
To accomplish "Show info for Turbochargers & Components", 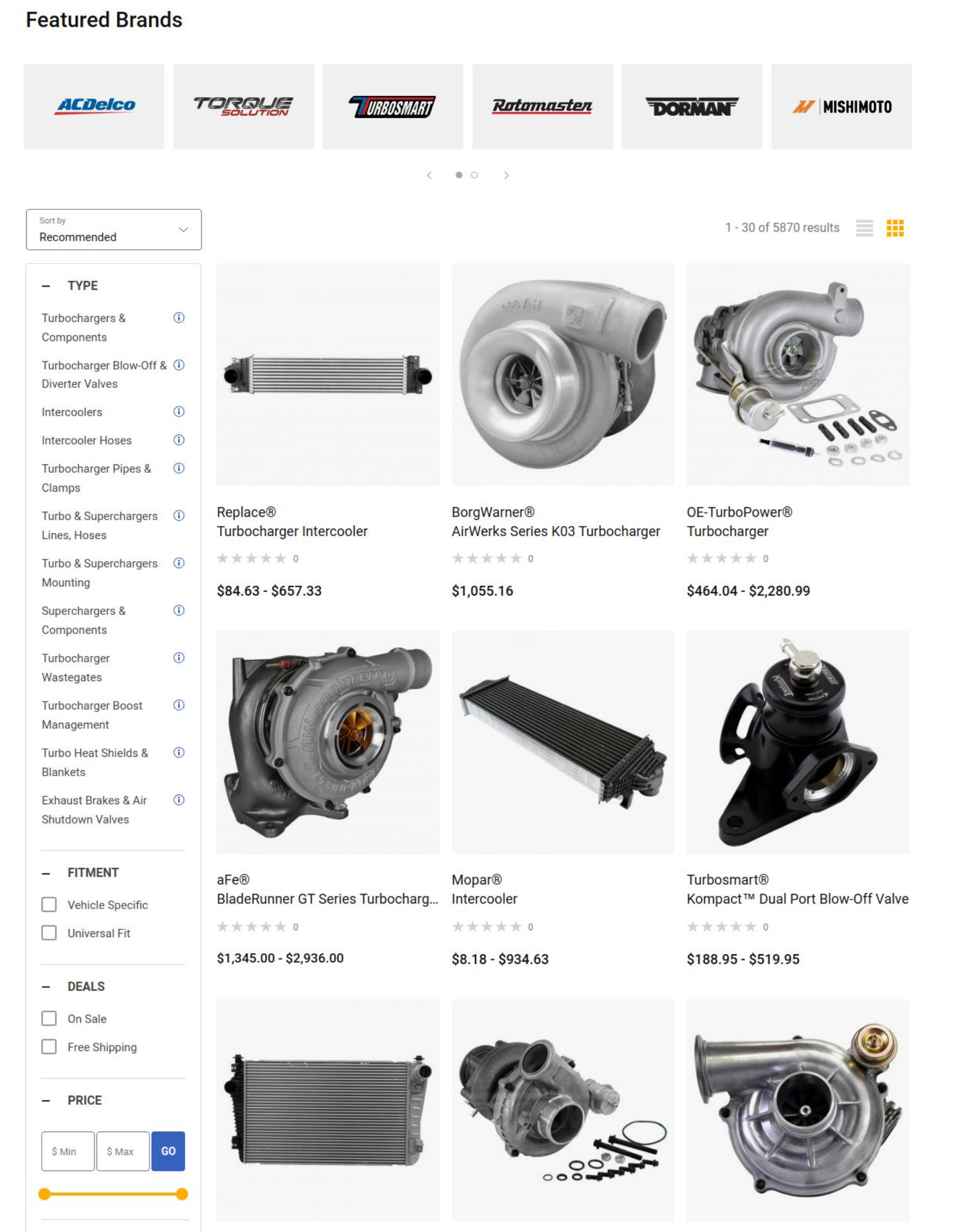I will coord(179,318).
